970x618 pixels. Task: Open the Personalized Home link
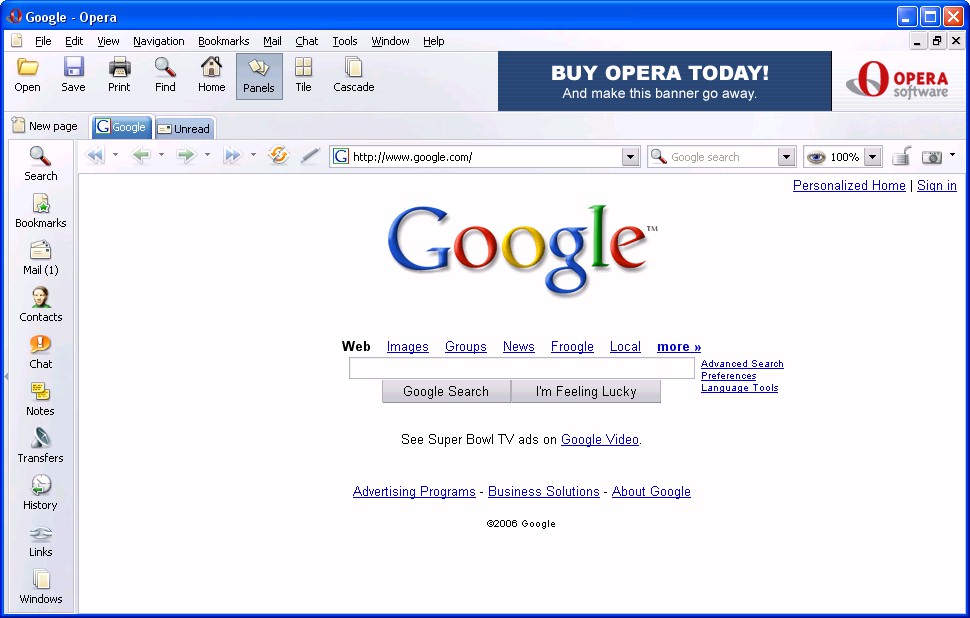849,186
